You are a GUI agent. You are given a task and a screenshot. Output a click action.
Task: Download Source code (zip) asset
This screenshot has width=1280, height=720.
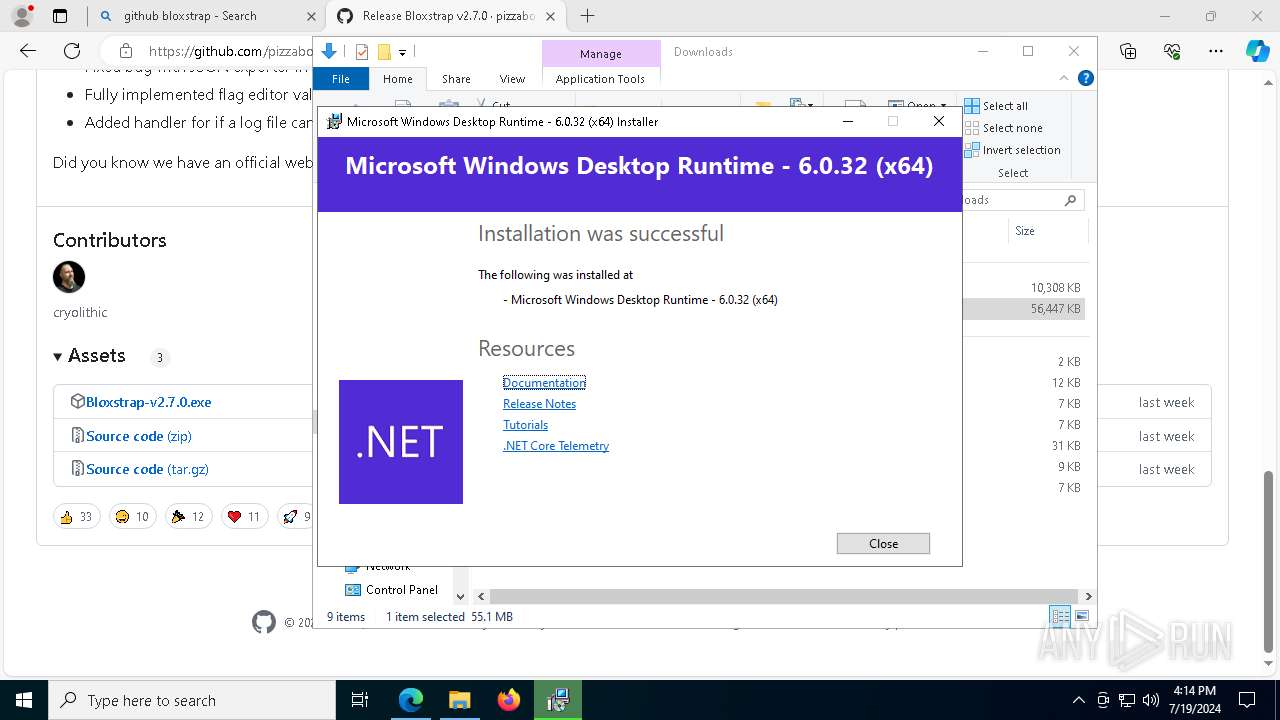click(x=138, y=436)
